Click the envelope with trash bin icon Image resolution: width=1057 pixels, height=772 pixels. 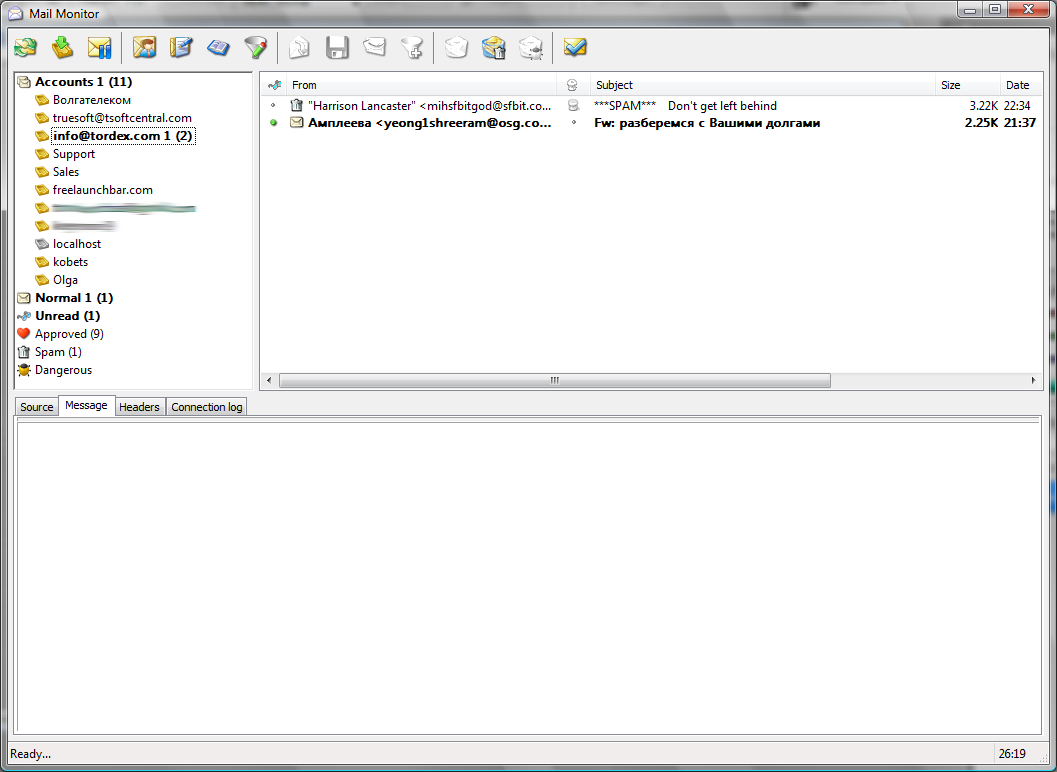click(494, 47)
